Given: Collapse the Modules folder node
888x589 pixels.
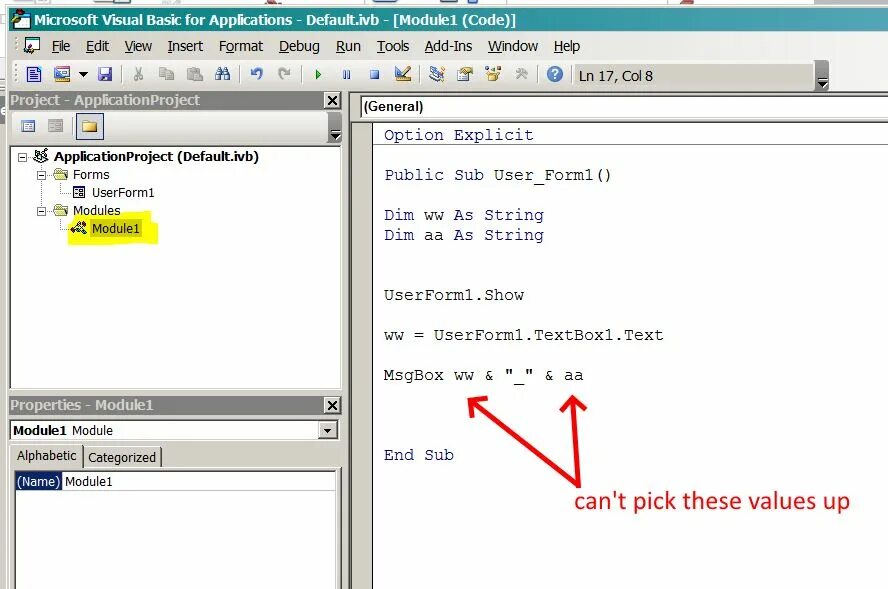Looking at the screenshot, I should [x=41, y=211].
